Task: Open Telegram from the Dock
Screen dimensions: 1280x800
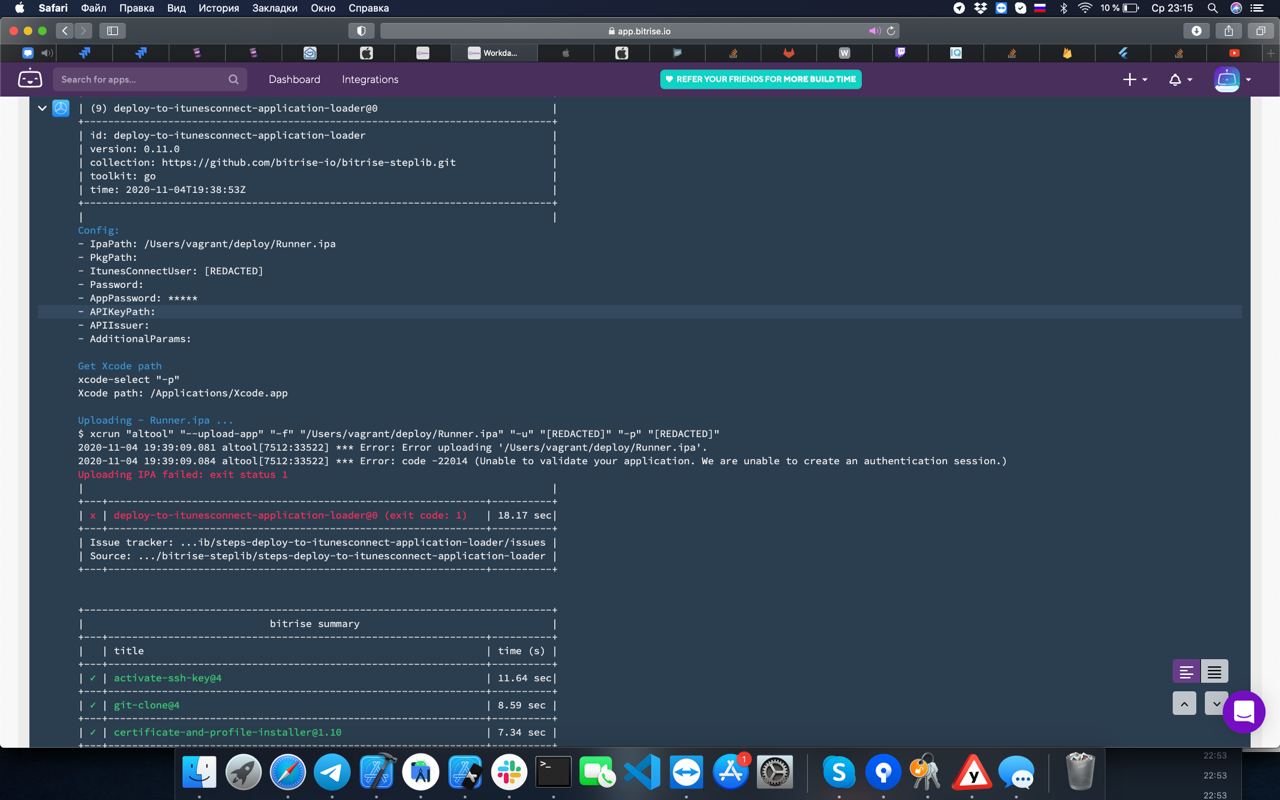Action: [x=333, y=771]
